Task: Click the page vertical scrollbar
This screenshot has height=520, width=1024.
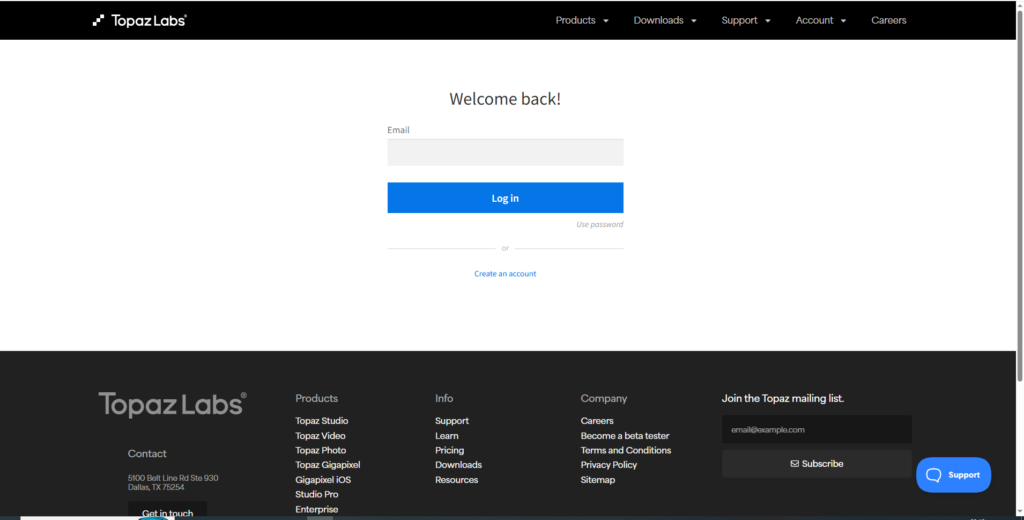Action: 1019,200
